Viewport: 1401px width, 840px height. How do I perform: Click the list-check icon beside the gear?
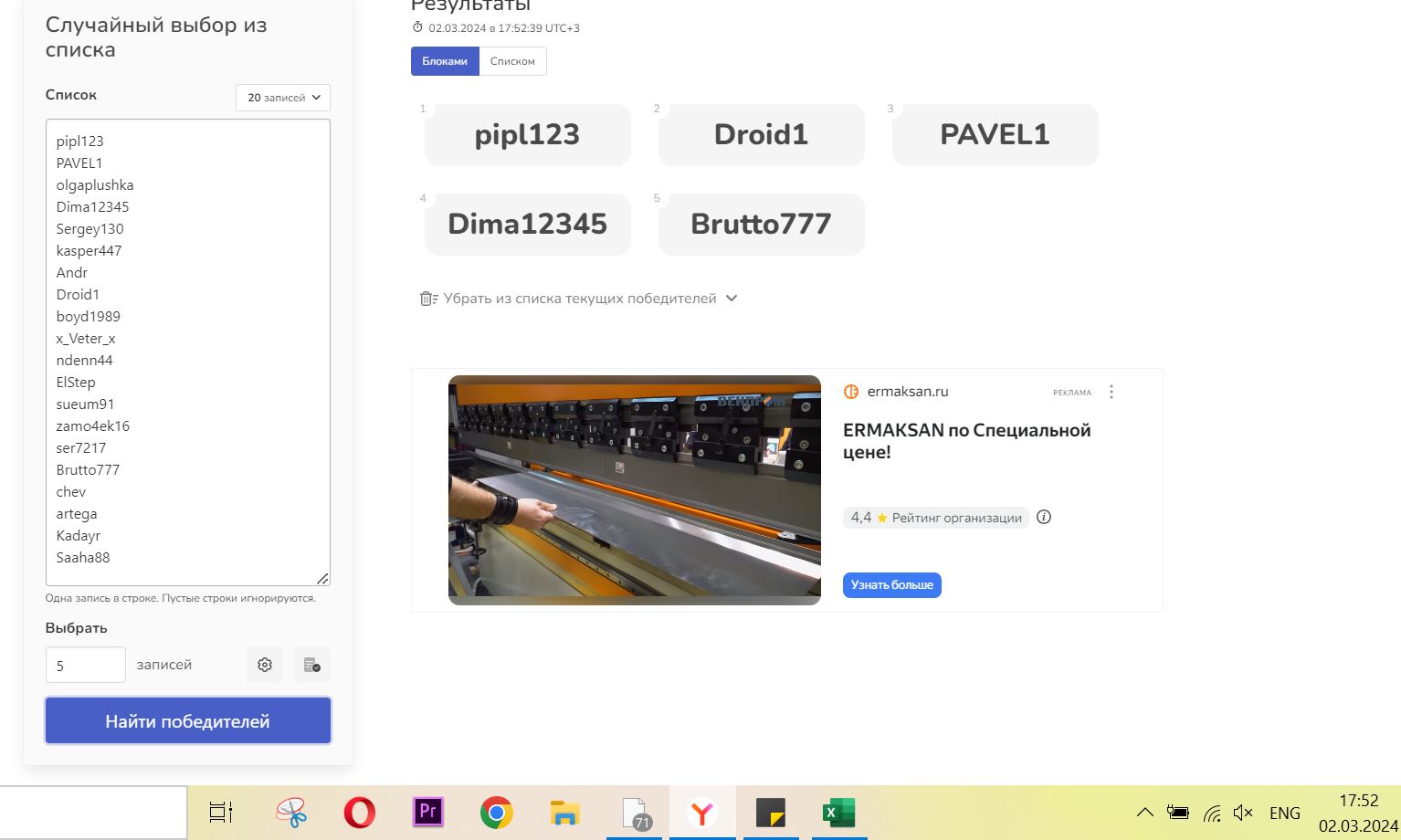[312, 665]
